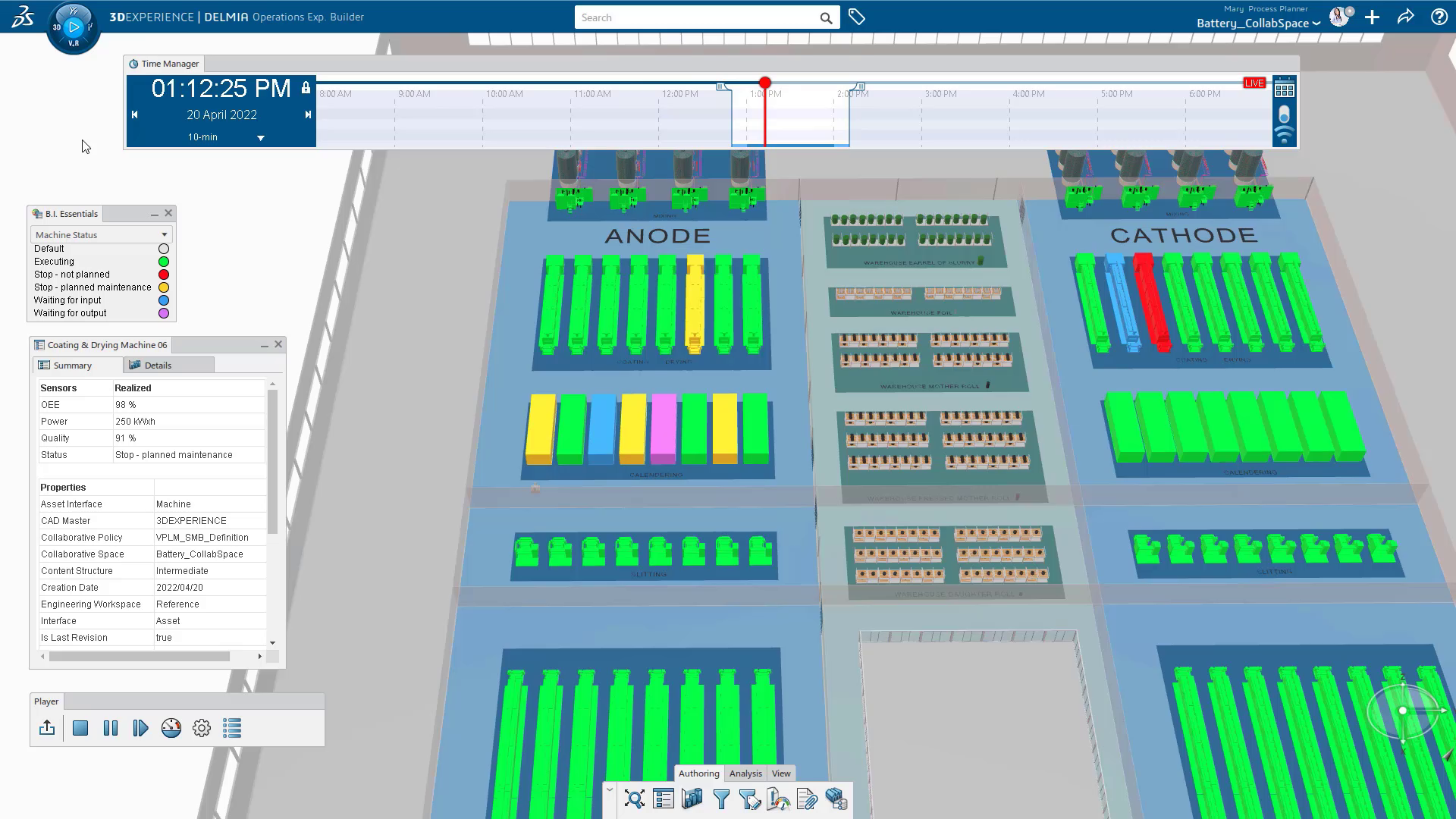The image size is (1456, 819).
Task: Pause the simulation playback
Action: [x=111, y=728]
